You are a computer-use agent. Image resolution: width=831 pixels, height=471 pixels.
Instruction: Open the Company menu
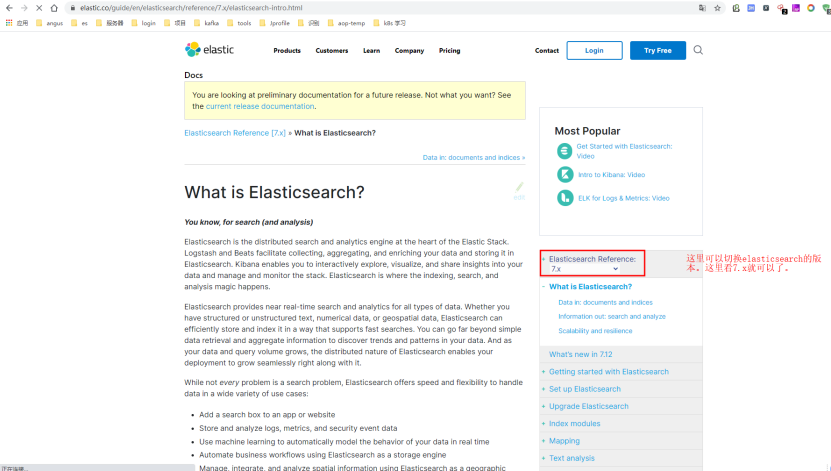pos(409,51)
